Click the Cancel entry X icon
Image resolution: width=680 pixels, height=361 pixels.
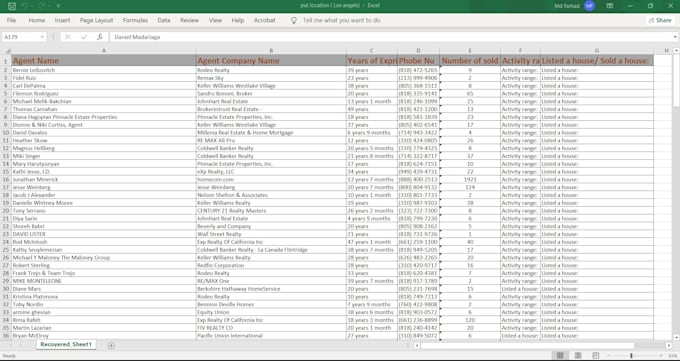68,37
